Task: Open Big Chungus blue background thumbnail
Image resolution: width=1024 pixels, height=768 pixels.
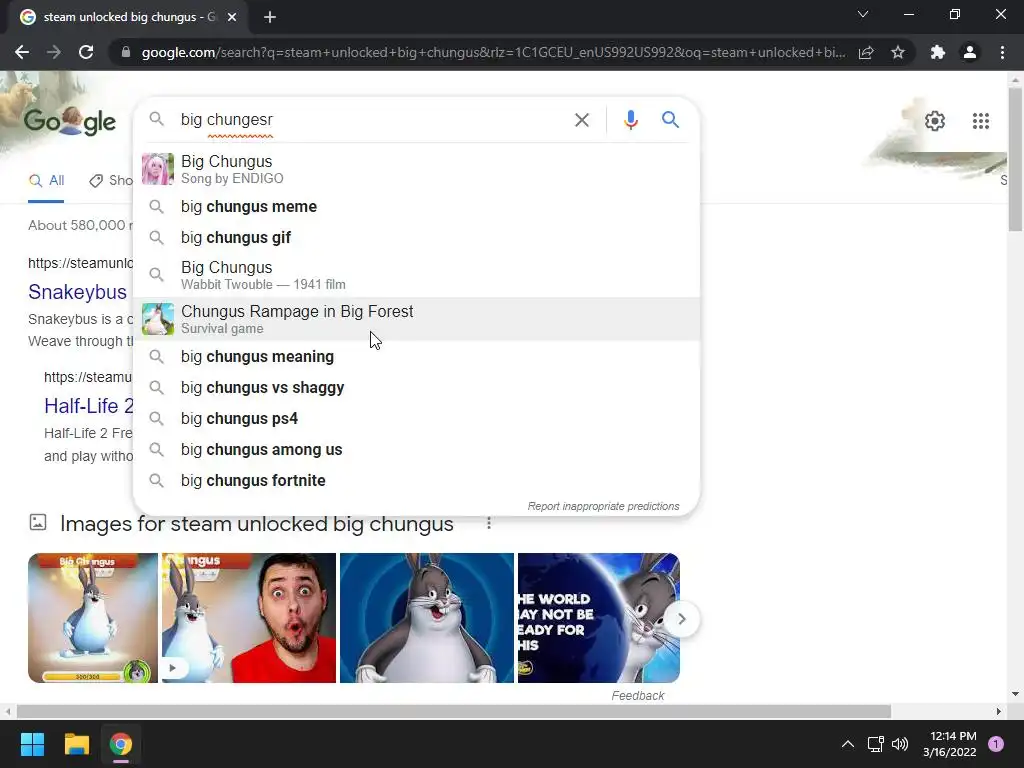Action: coord(426,618)
